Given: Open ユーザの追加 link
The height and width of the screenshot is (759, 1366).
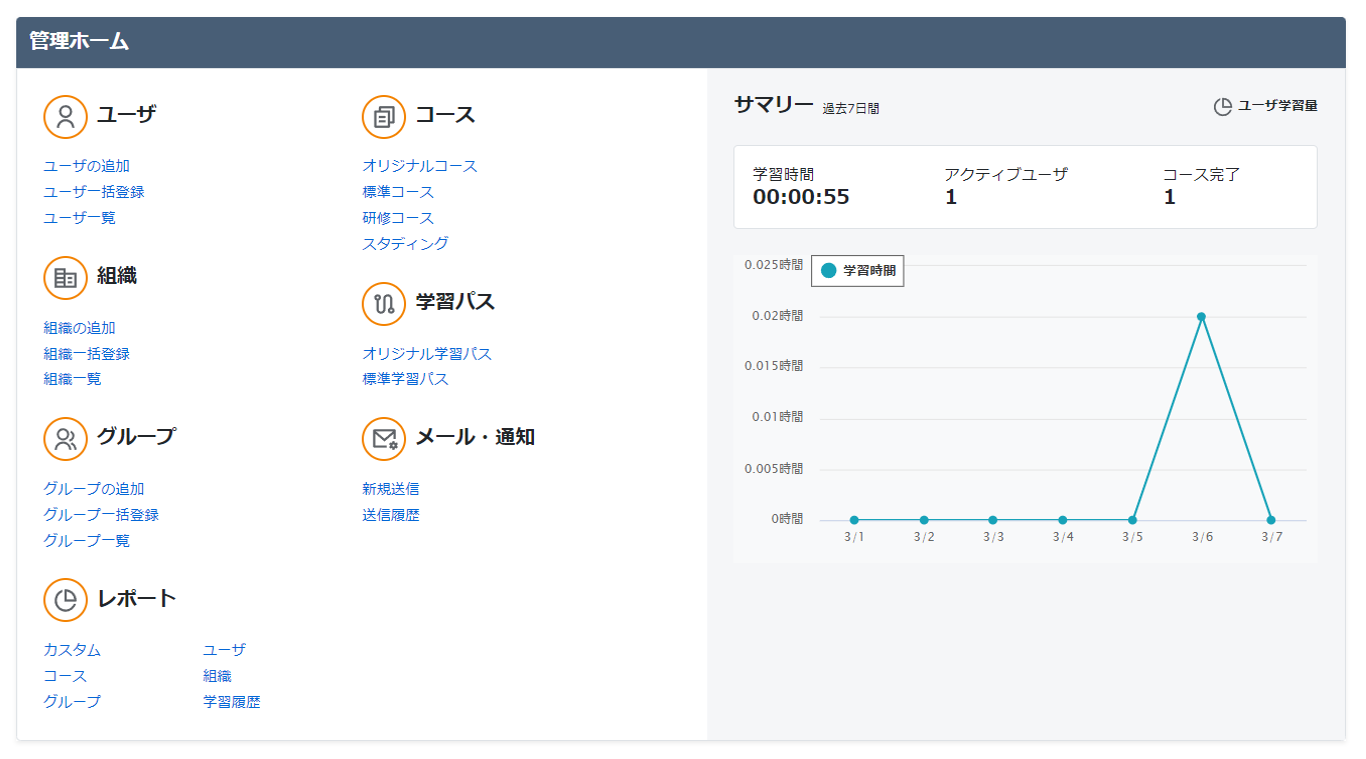Looking at the screenshot, I should [x=87, y=166].
